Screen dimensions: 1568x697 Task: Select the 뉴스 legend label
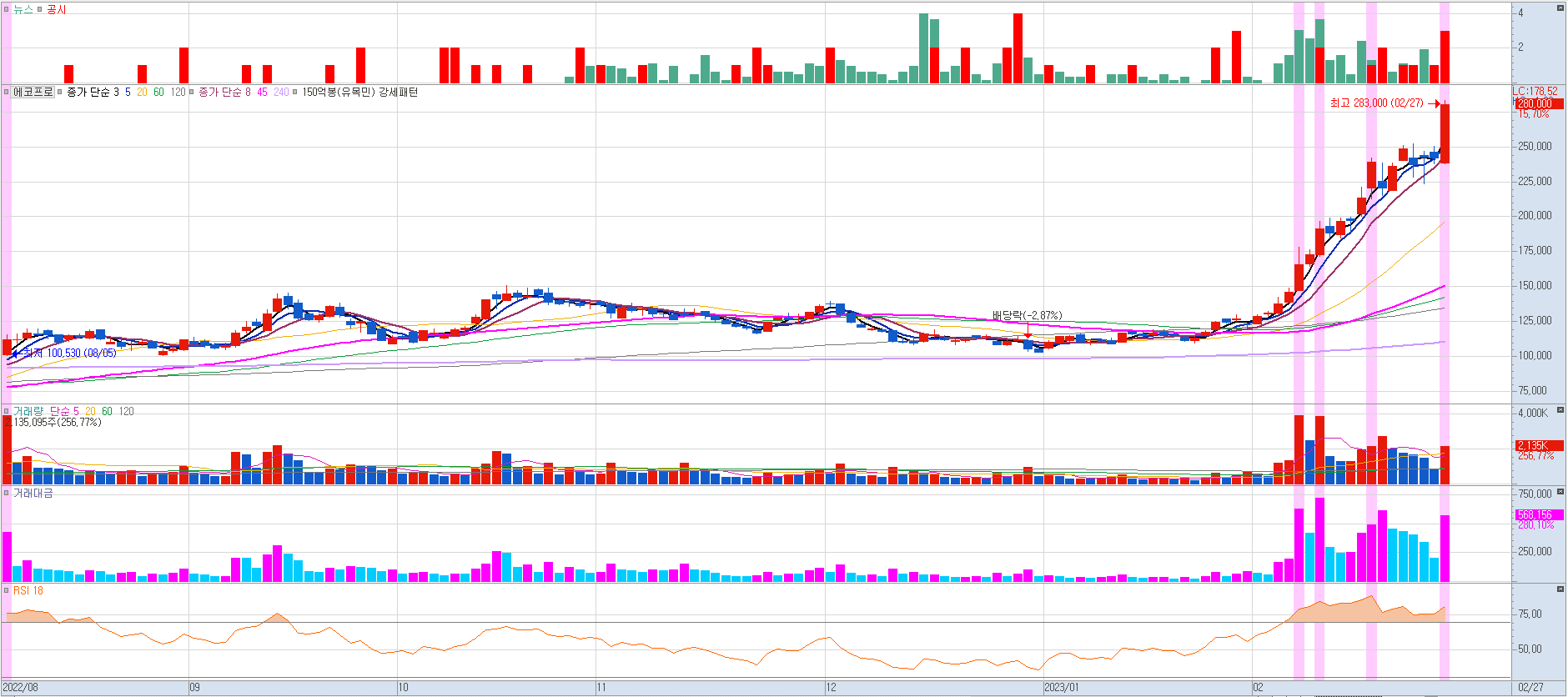point(23,9)
